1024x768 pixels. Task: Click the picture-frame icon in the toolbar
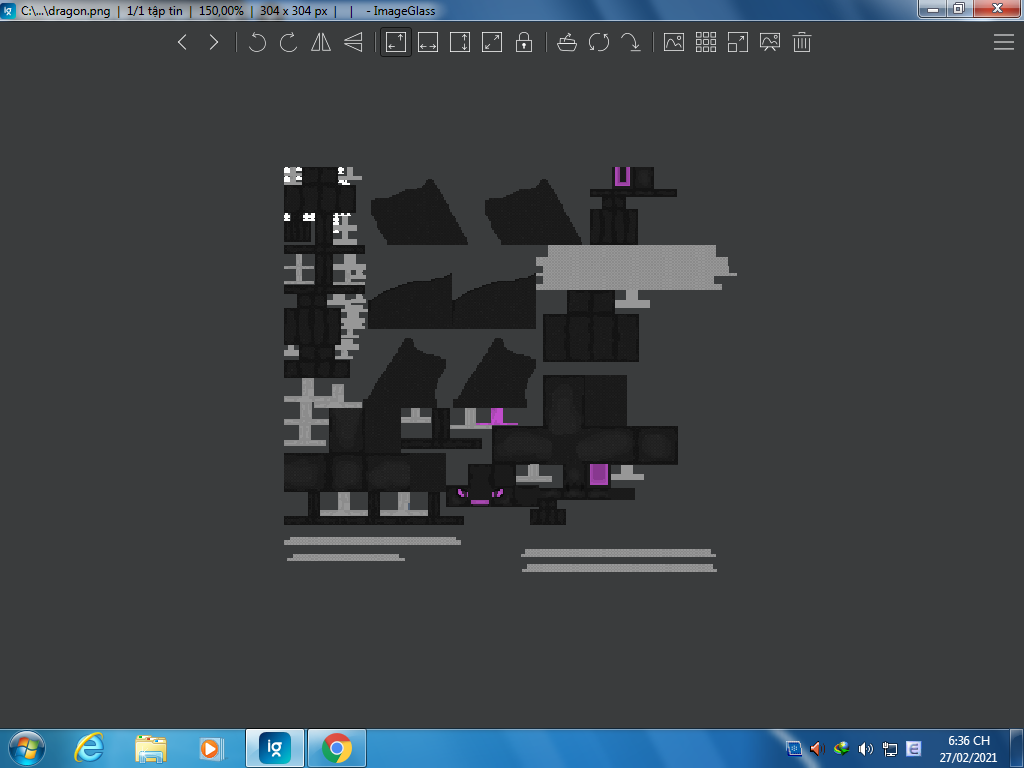pos(674,42)
